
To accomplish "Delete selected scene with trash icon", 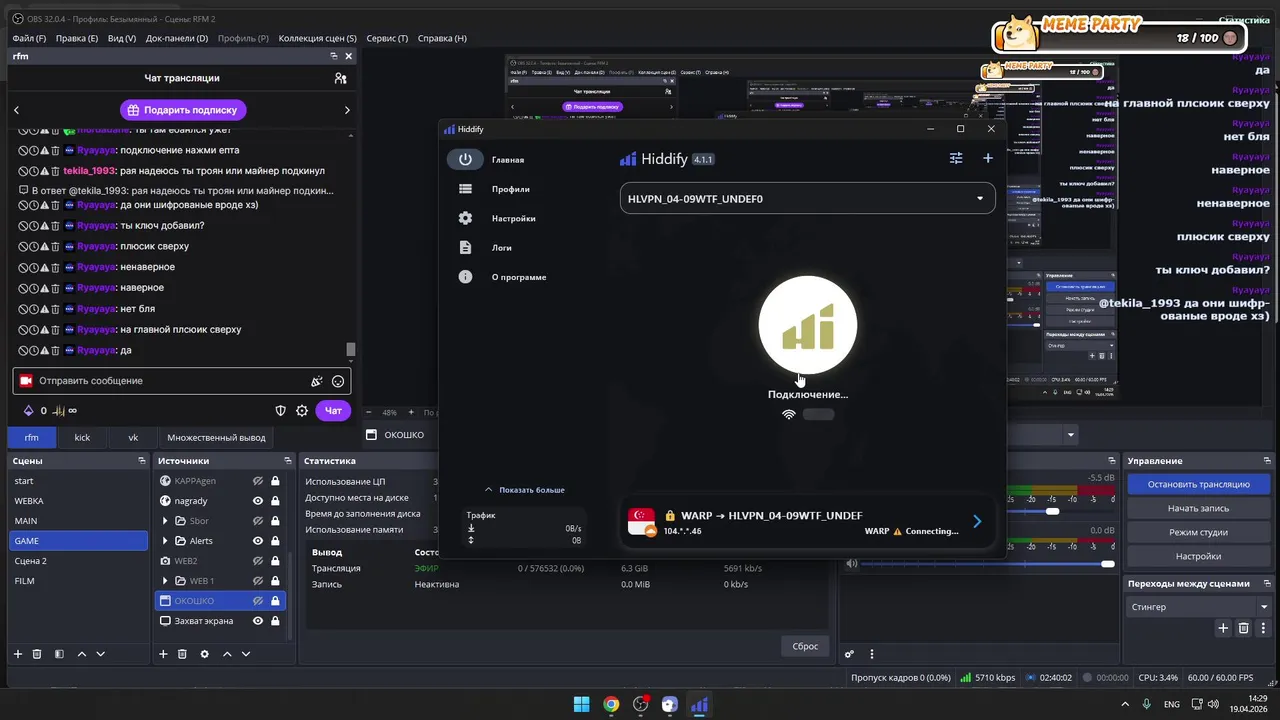I will (37, 654).
